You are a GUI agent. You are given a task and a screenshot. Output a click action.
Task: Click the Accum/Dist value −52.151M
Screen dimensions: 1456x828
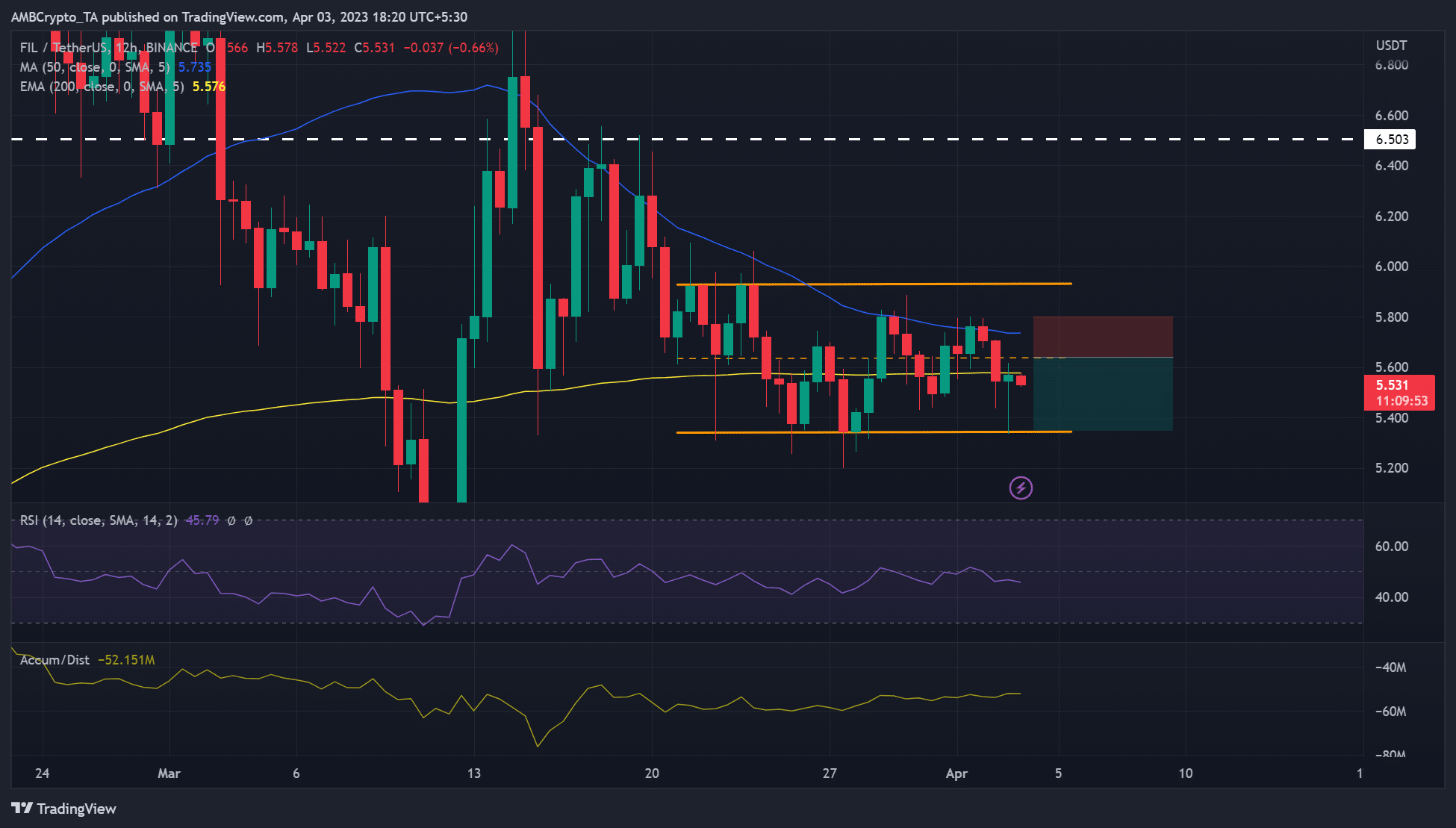tap(126, 660)
